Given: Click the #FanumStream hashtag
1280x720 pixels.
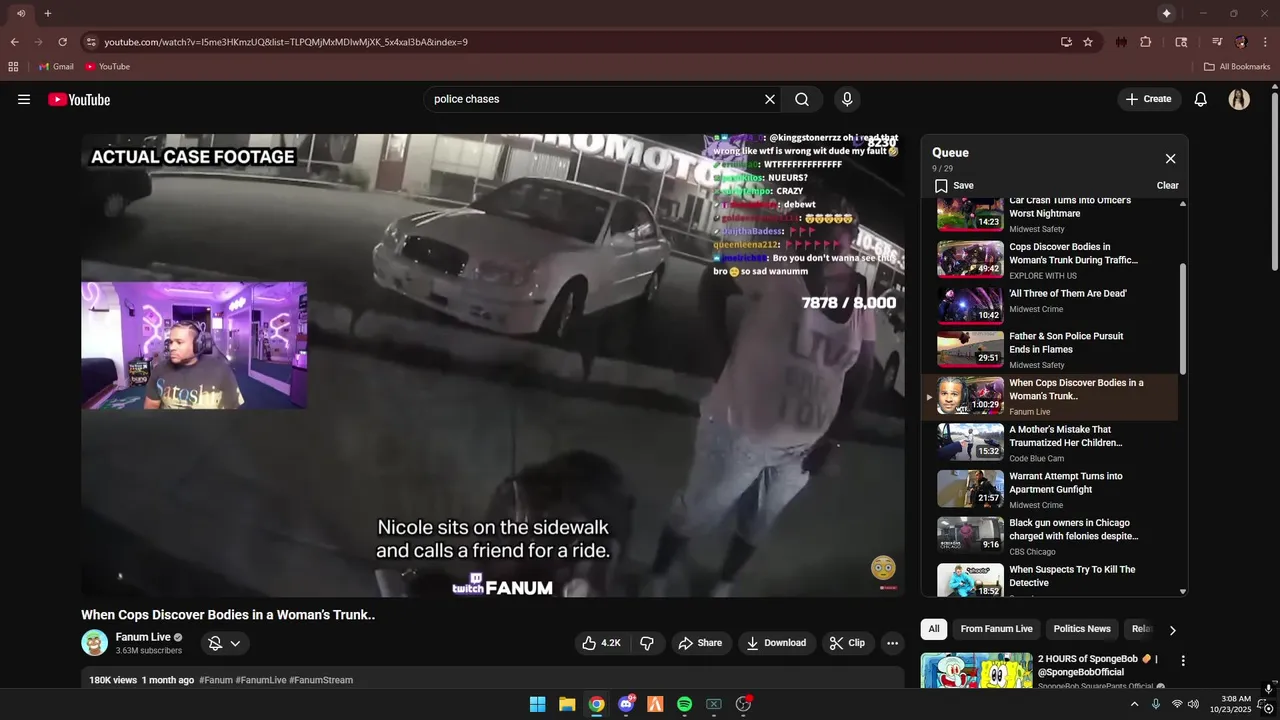Looking at the screenshot, I should coord(321,680).
